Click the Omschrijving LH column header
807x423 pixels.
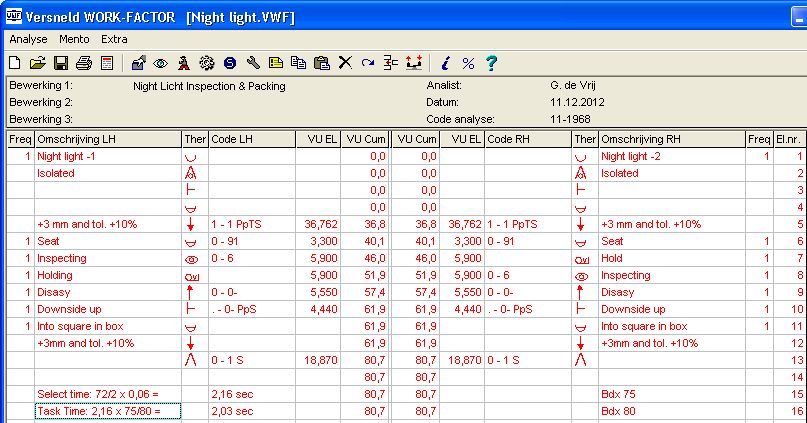coord(108,139)
